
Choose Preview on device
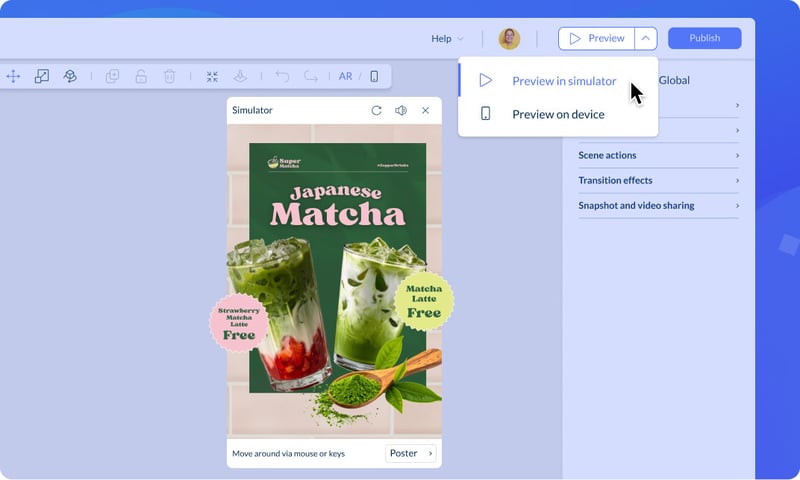[558, 114]
